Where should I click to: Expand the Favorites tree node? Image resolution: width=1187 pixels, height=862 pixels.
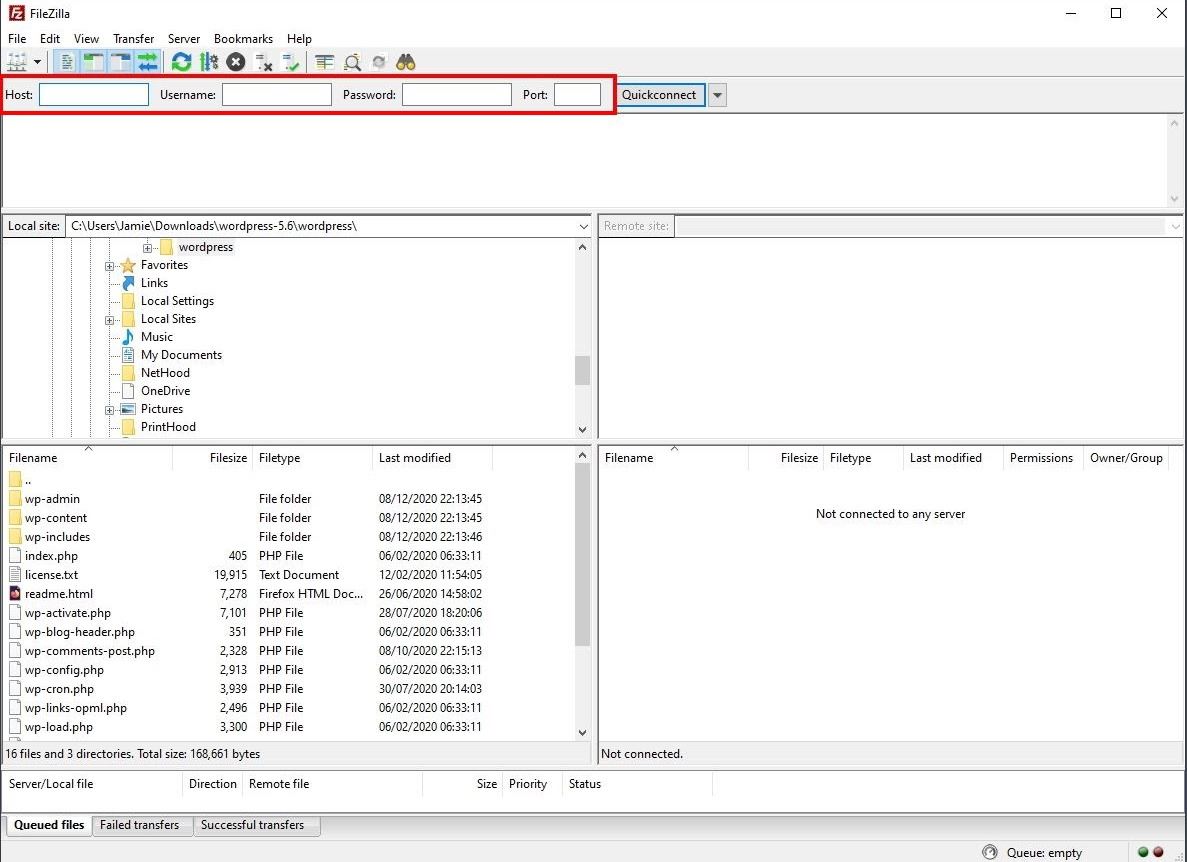(110, 266)
